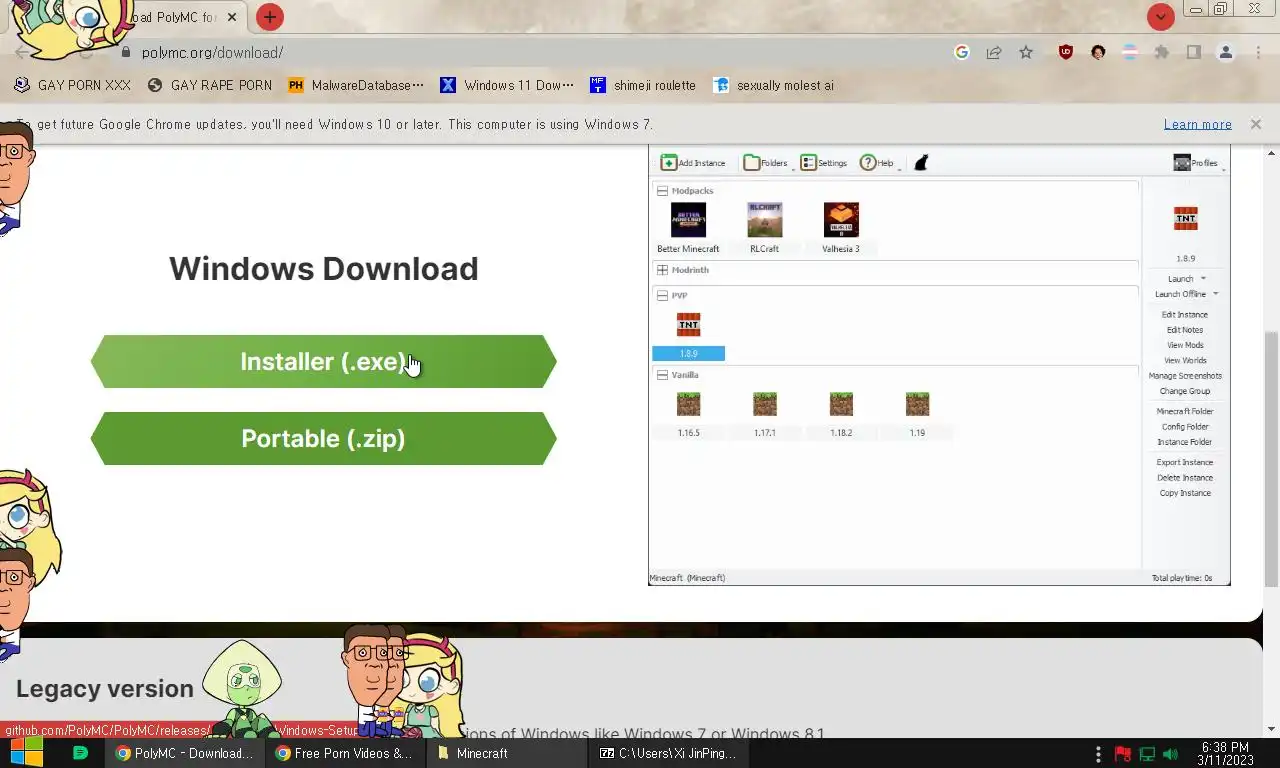
Task: Toggle the Chrome side panel
Action: (1194, 52)
